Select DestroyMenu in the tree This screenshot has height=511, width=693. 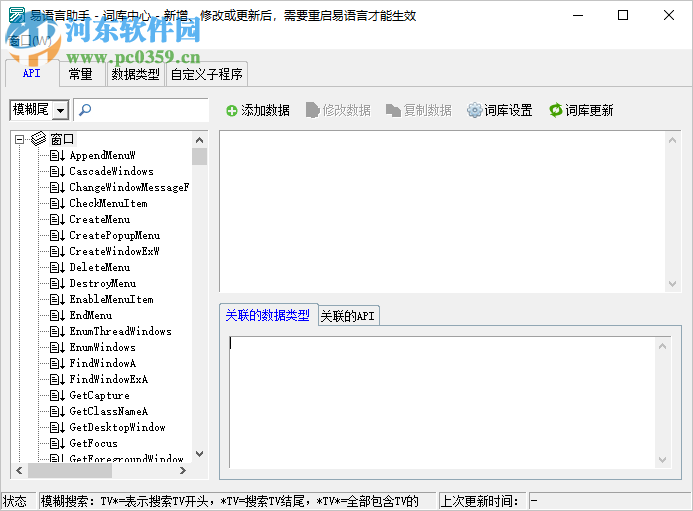point(103,283)
